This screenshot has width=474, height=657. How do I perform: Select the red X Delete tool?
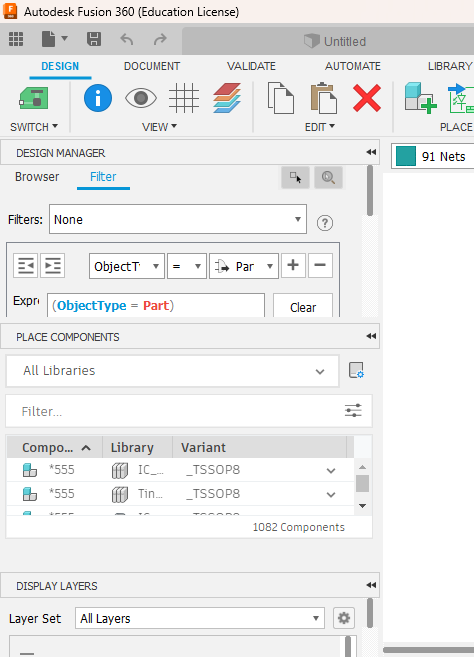[x=367, y=98]
